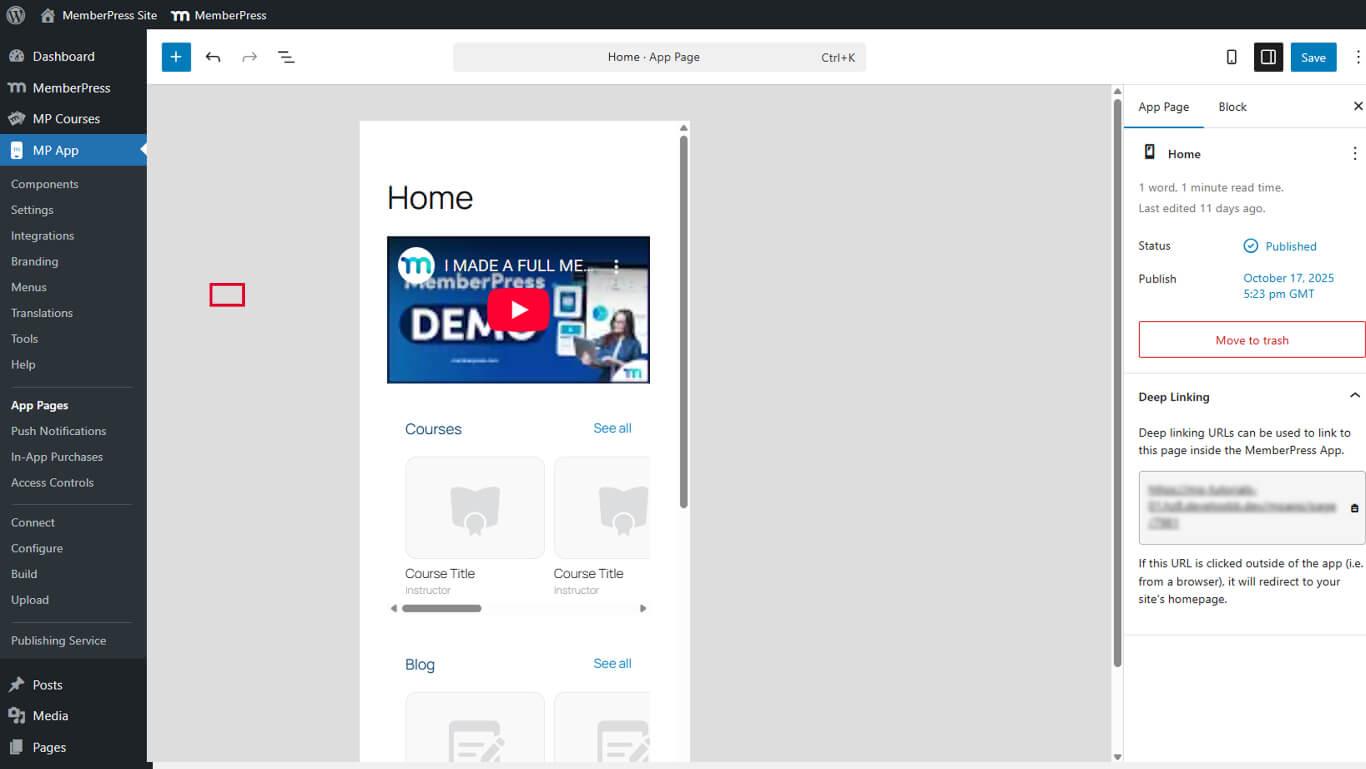Click See all next to Courses

[x=612, y=428]
